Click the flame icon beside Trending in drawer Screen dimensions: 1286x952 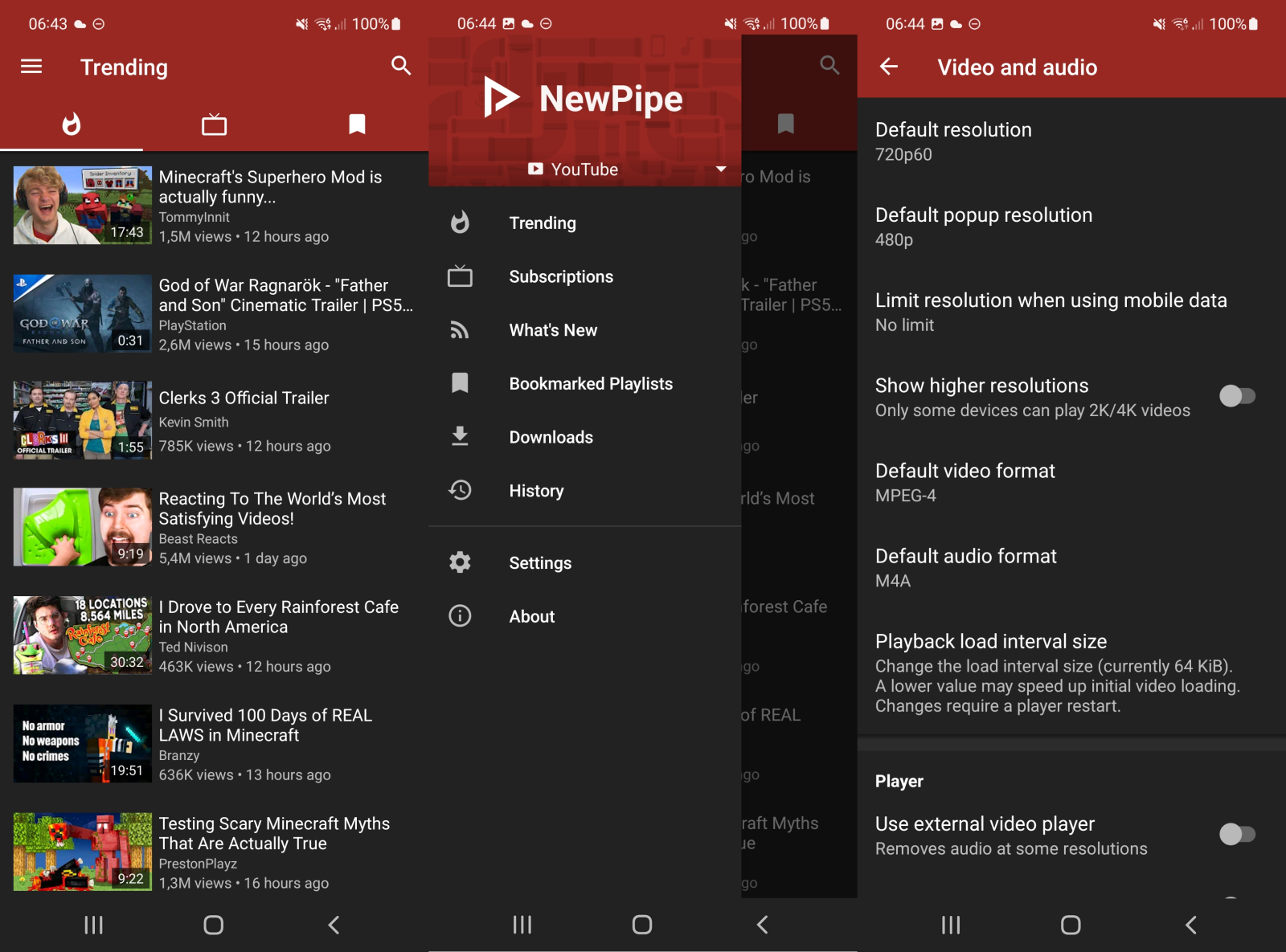(460, 223)
